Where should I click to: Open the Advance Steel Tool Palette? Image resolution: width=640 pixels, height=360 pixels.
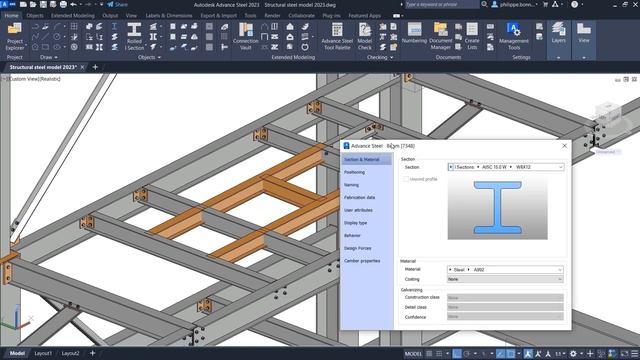[337, 36]
